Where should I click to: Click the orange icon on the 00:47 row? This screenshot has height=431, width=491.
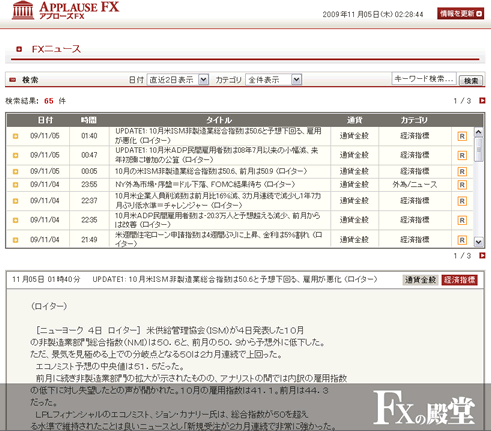[x=15, y=155]
